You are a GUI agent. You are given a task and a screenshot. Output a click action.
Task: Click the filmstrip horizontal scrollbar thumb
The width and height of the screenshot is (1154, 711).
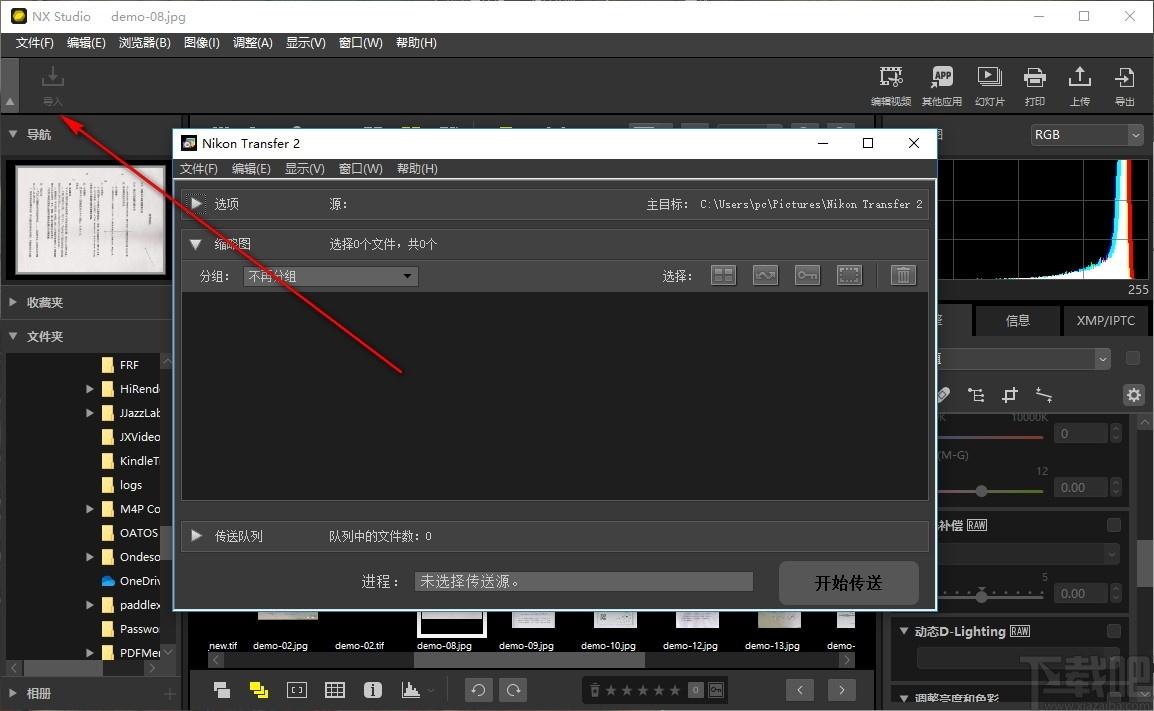click(x=528, y=660)
